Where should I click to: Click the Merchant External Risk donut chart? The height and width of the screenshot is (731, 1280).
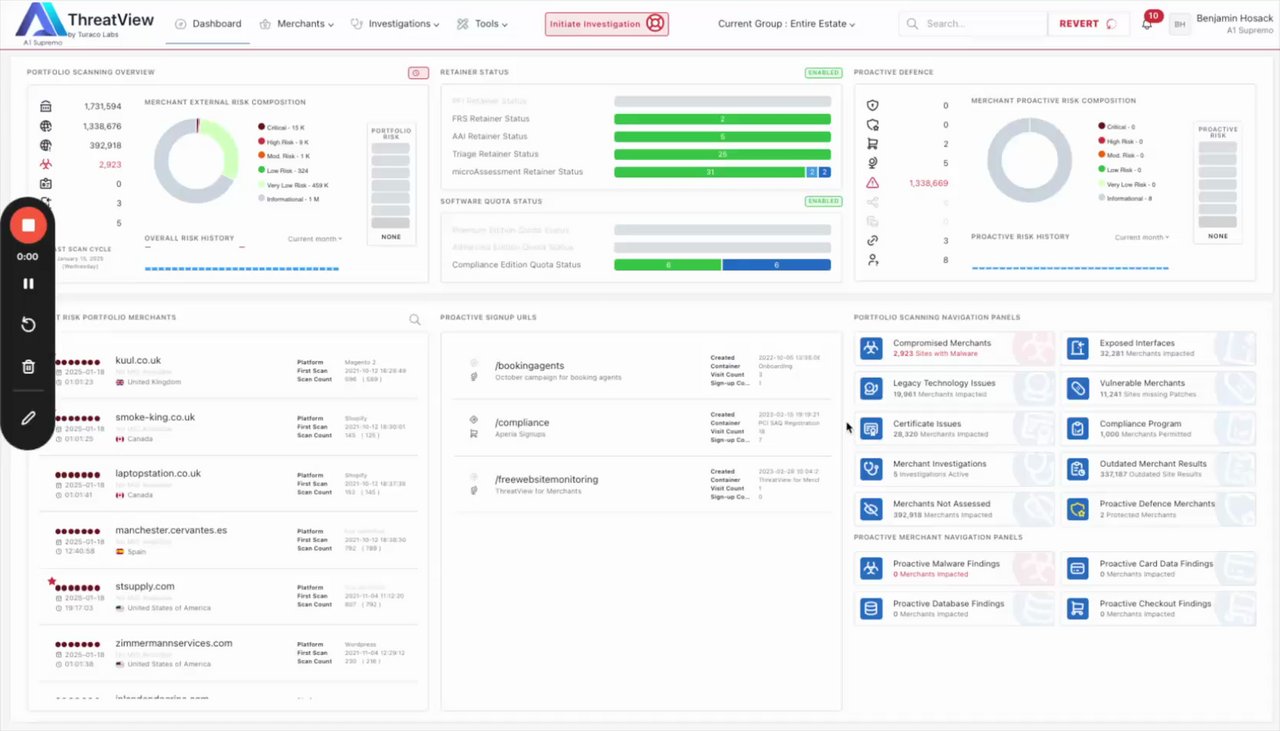click(x=196, y=162)
